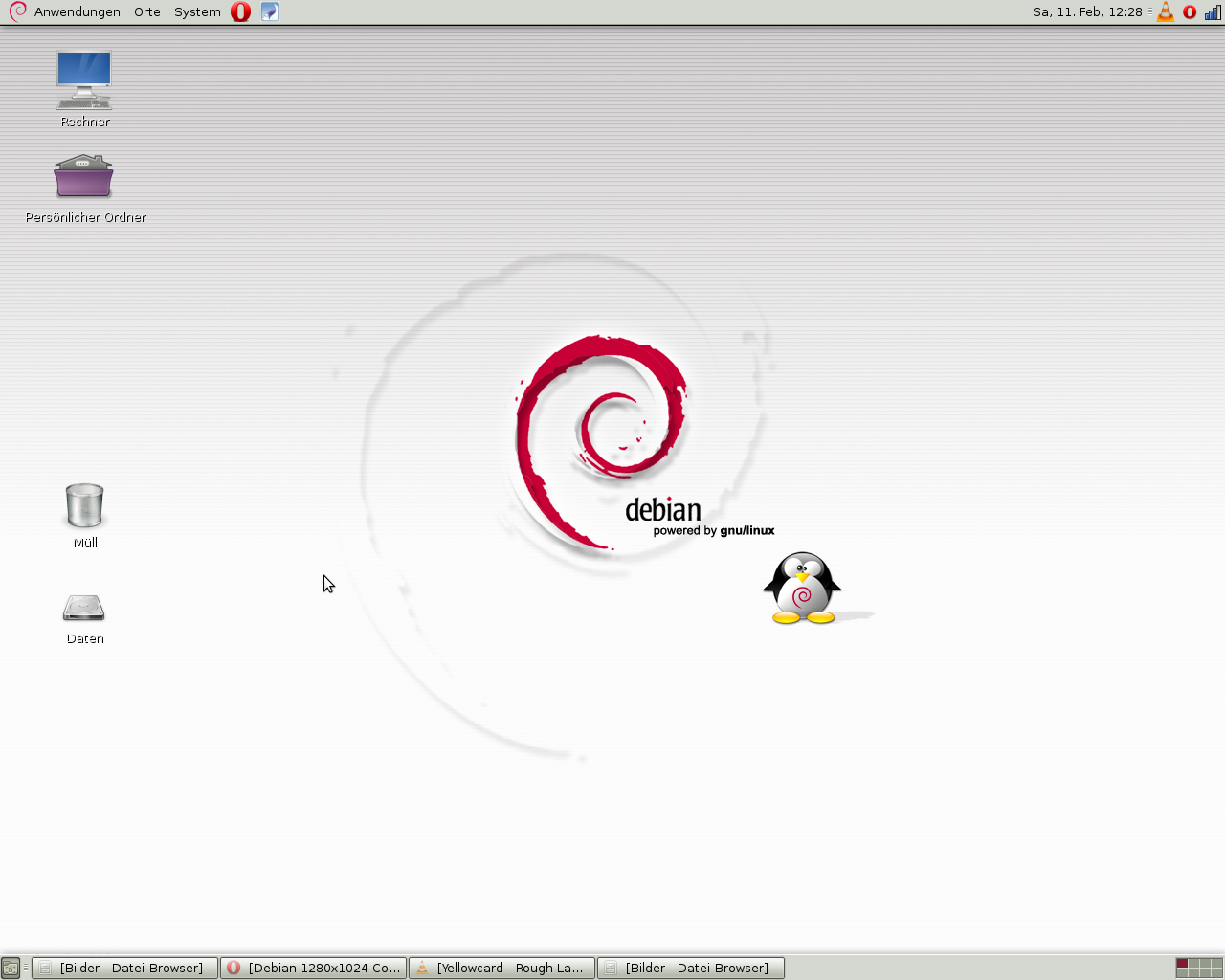Open the Anwendungen menu
1225x980 pixels.
point(77,12)
